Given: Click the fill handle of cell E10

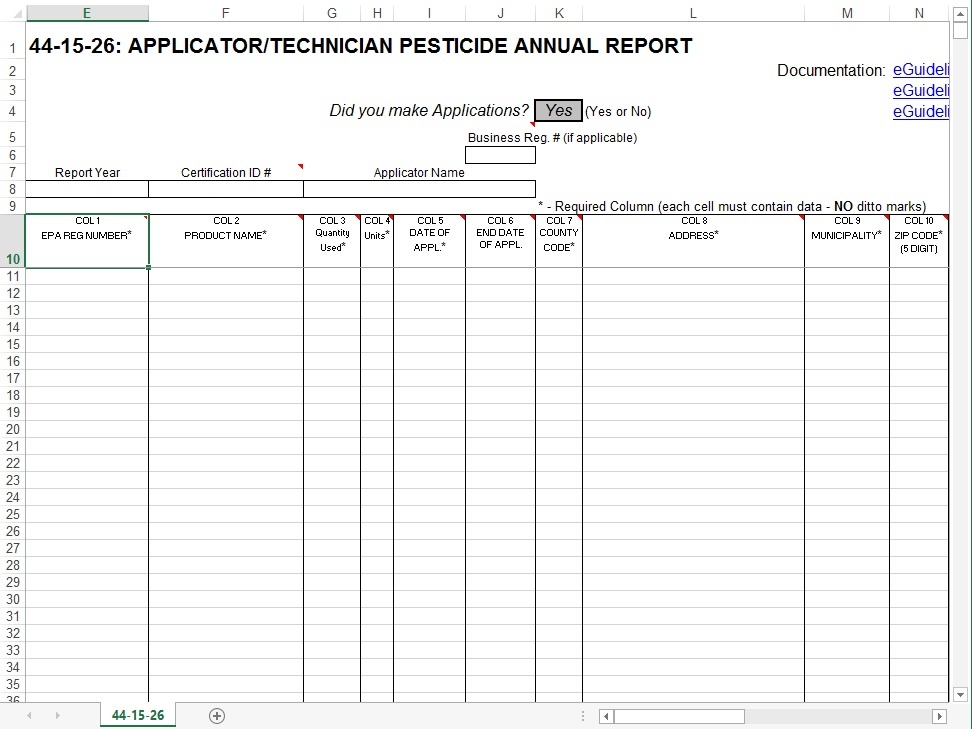Looking at the screenshot, I should click(149, 268).
